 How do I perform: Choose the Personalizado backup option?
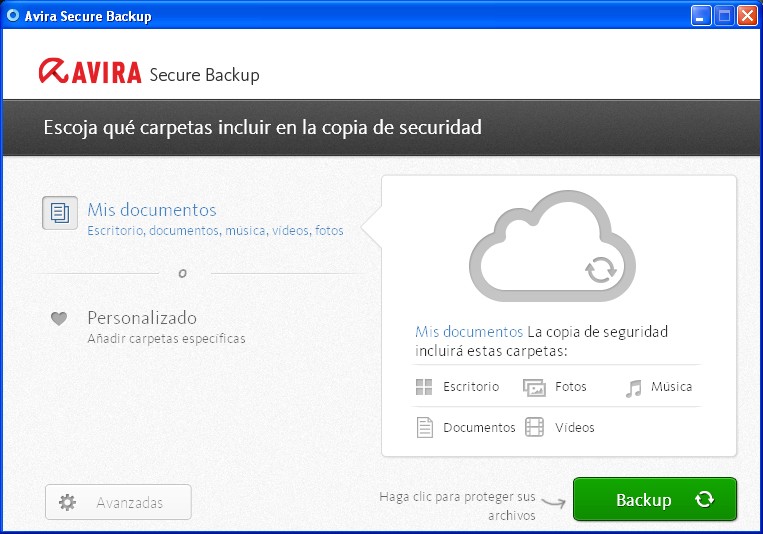(x=142, y=318)
